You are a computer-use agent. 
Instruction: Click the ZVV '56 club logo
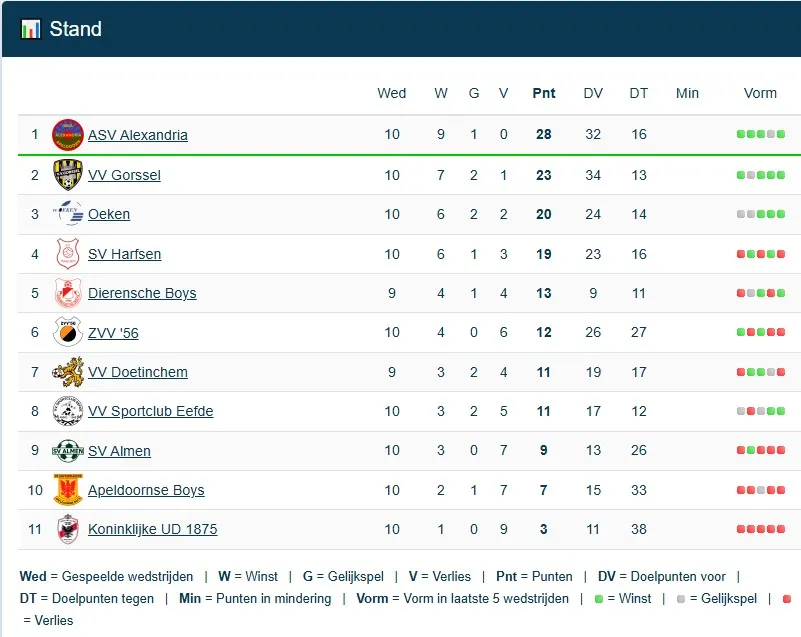[68, 332]
